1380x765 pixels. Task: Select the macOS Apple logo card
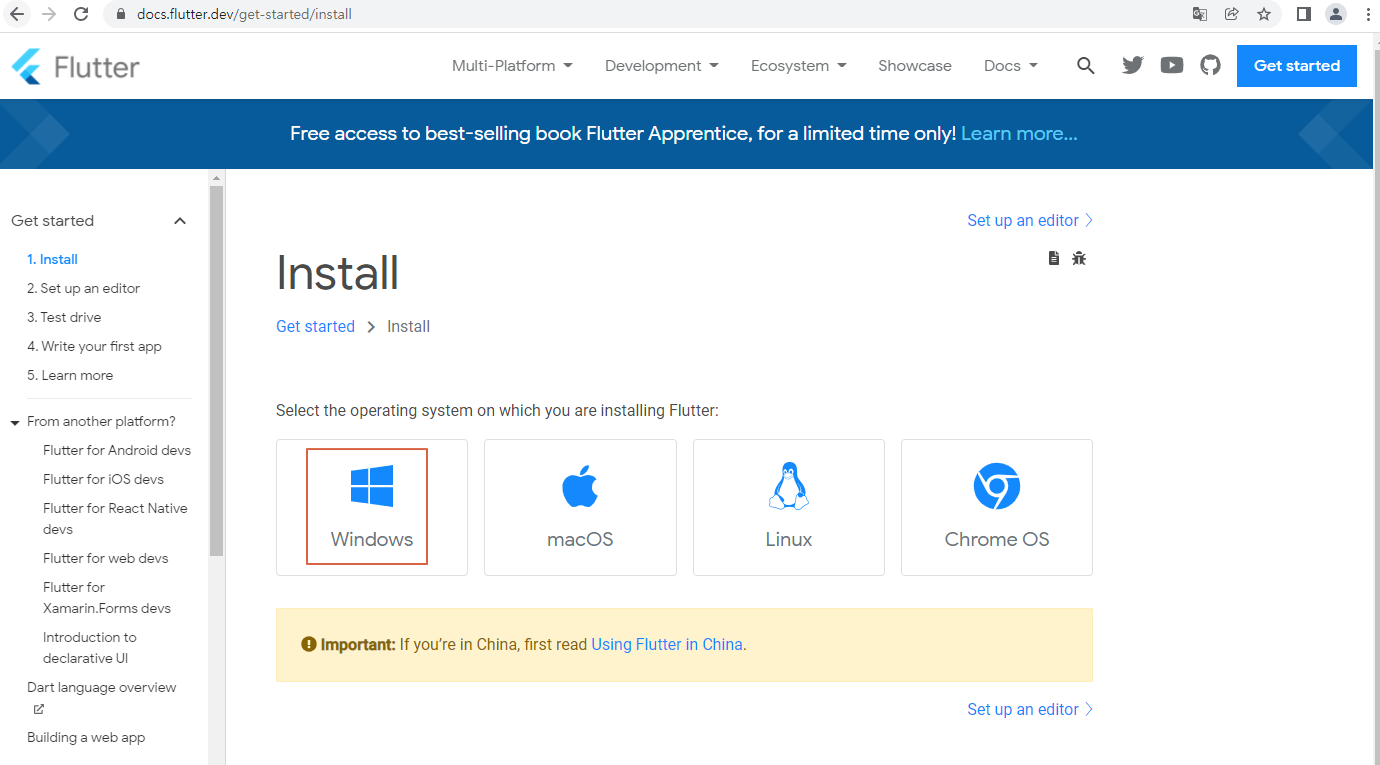[580, 507]
